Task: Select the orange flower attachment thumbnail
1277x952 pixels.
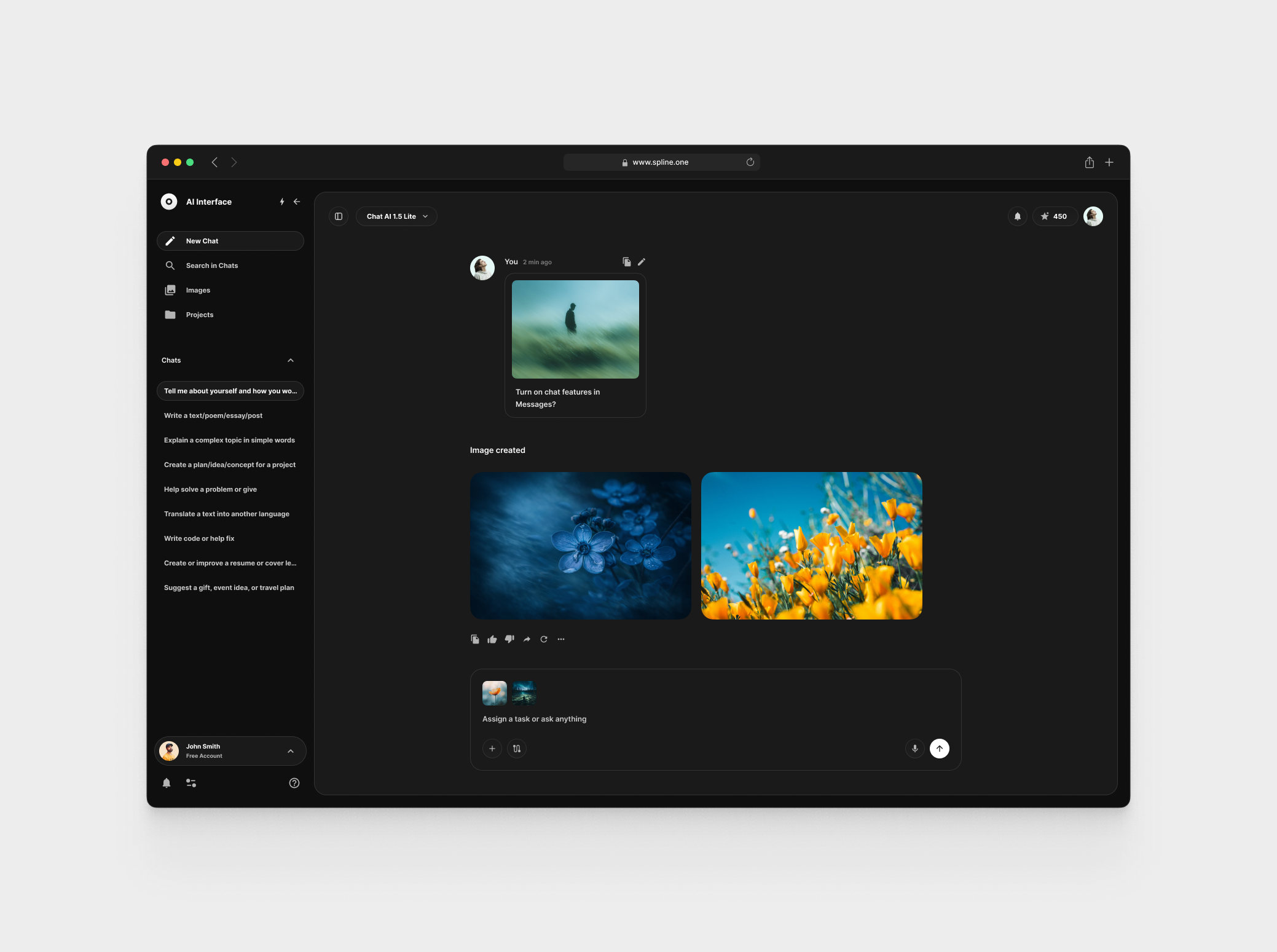Action: coord(495,693)
